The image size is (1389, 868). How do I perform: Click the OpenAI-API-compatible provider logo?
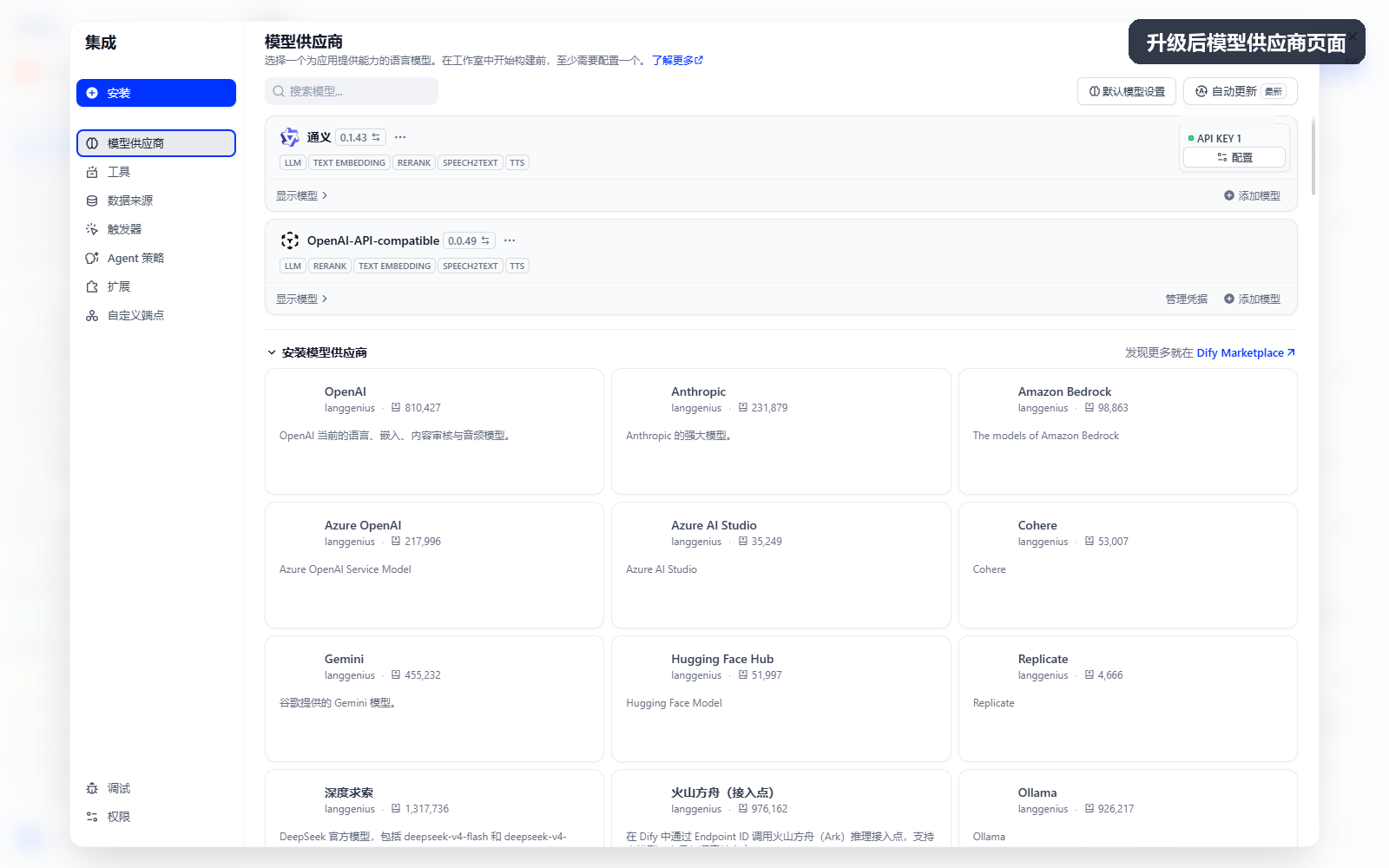[x=290, y=240]
